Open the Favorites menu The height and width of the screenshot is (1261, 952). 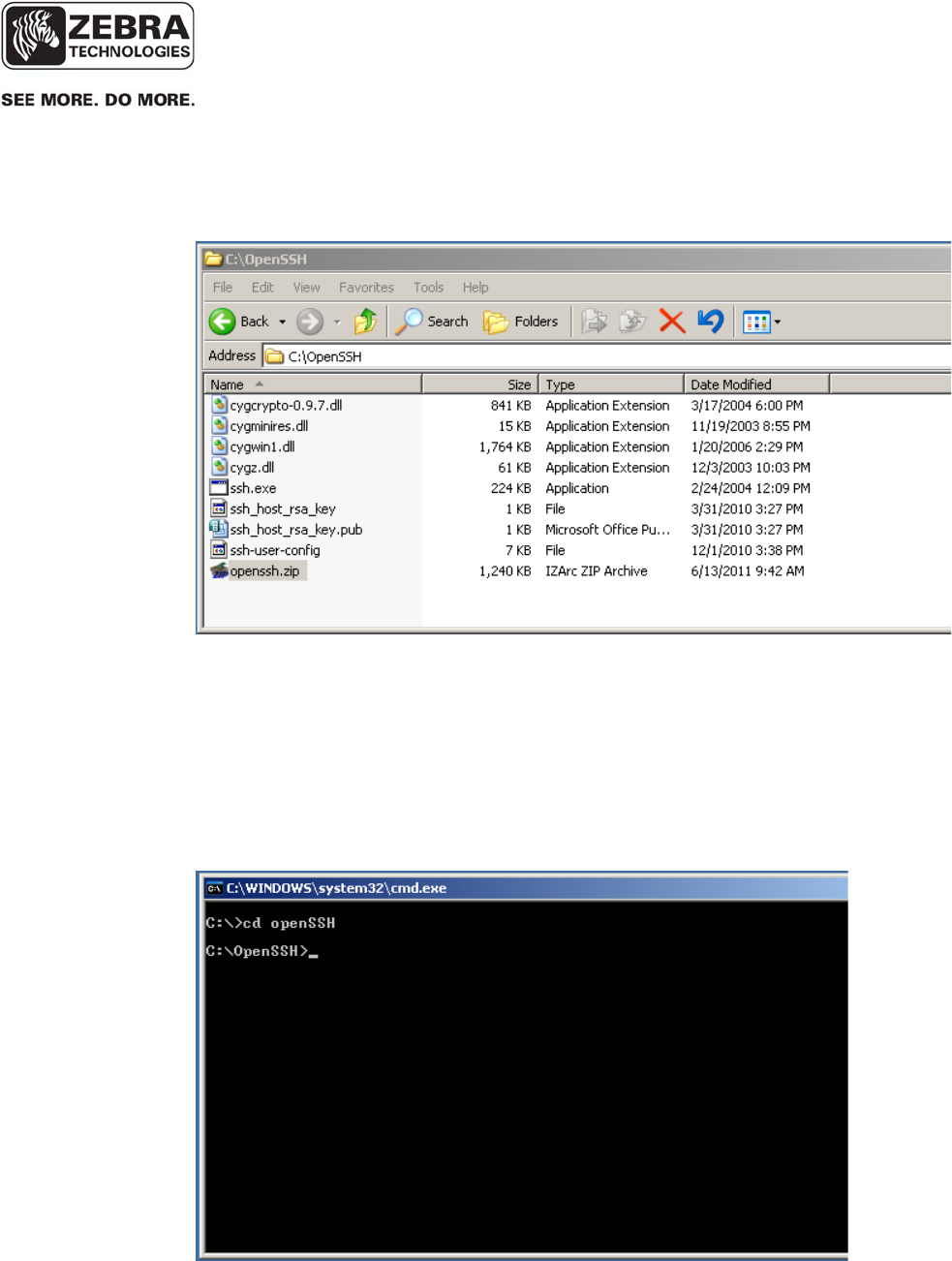click(366, 288)
